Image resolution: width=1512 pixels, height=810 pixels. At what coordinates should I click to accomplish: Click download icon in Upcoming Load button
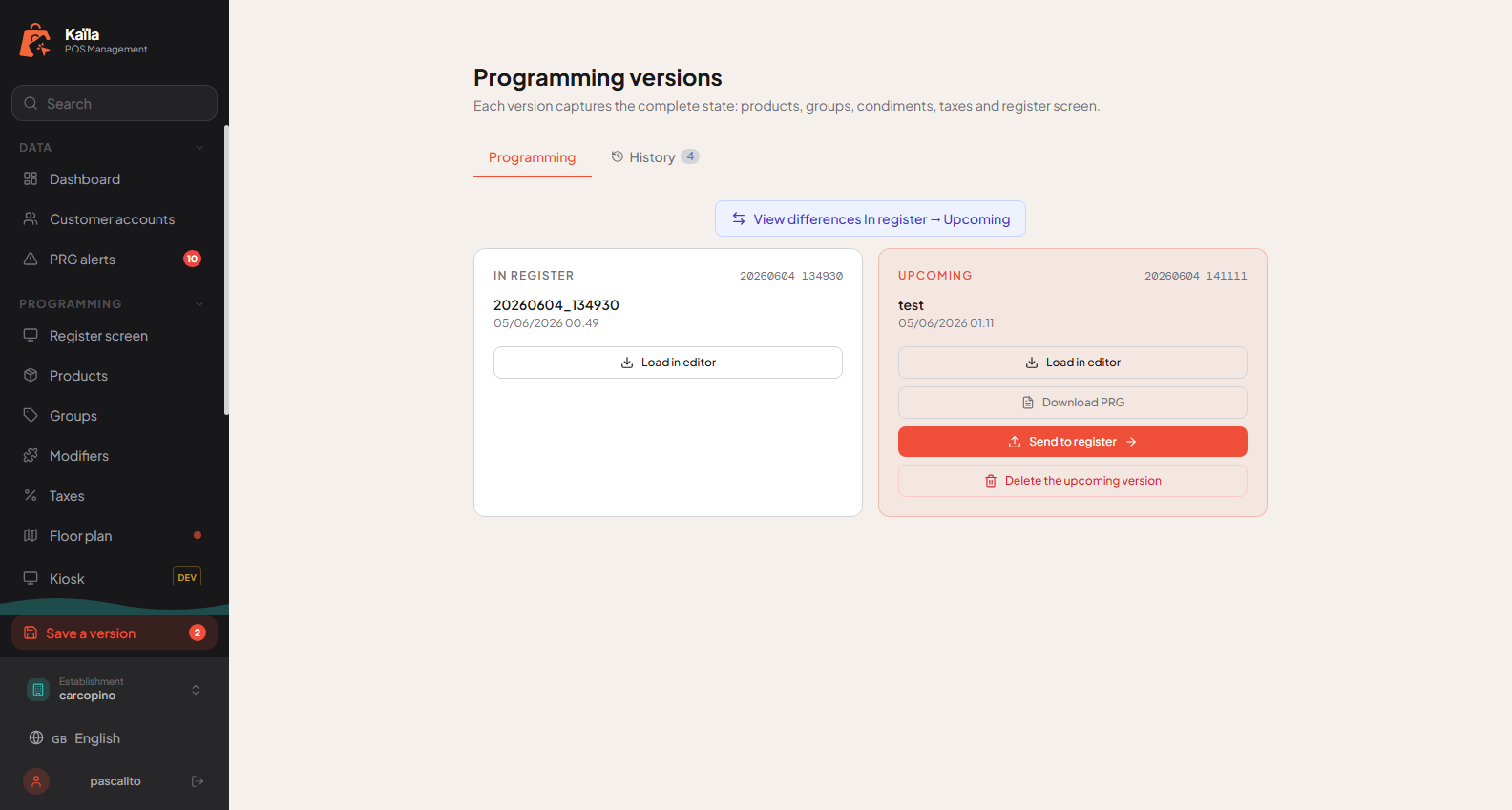coord(1032,363)
